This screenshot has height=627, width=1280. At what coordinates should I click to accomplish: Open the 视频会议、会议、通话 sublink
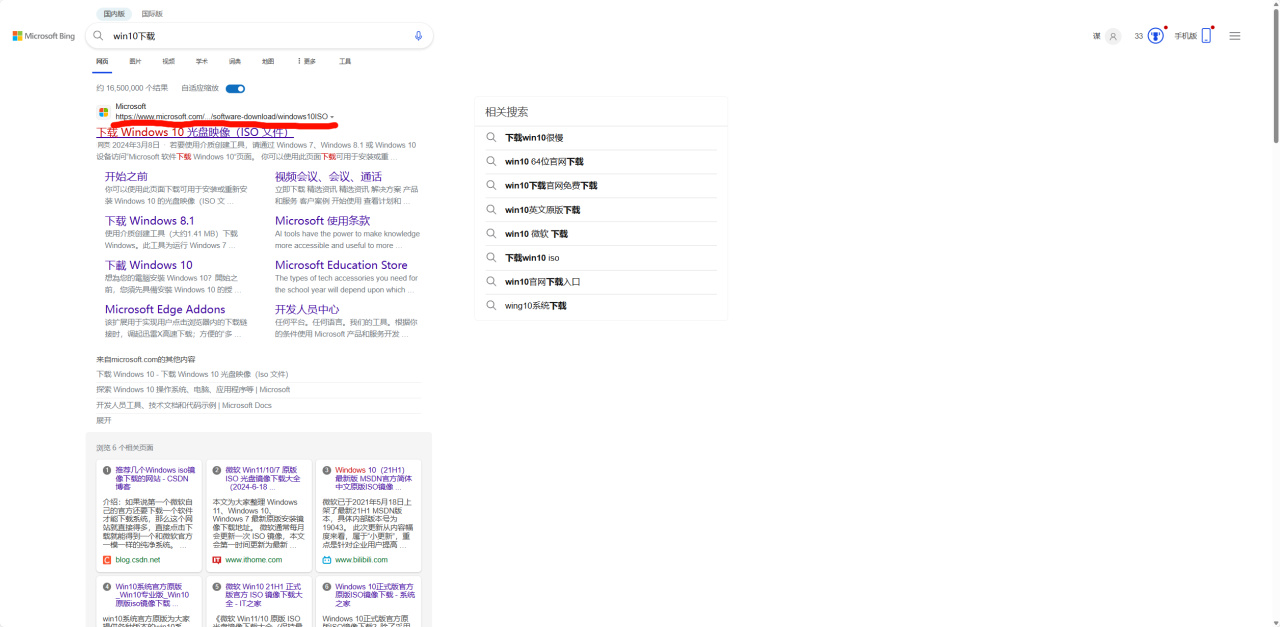pyautogui.click(x=328, y=176)
